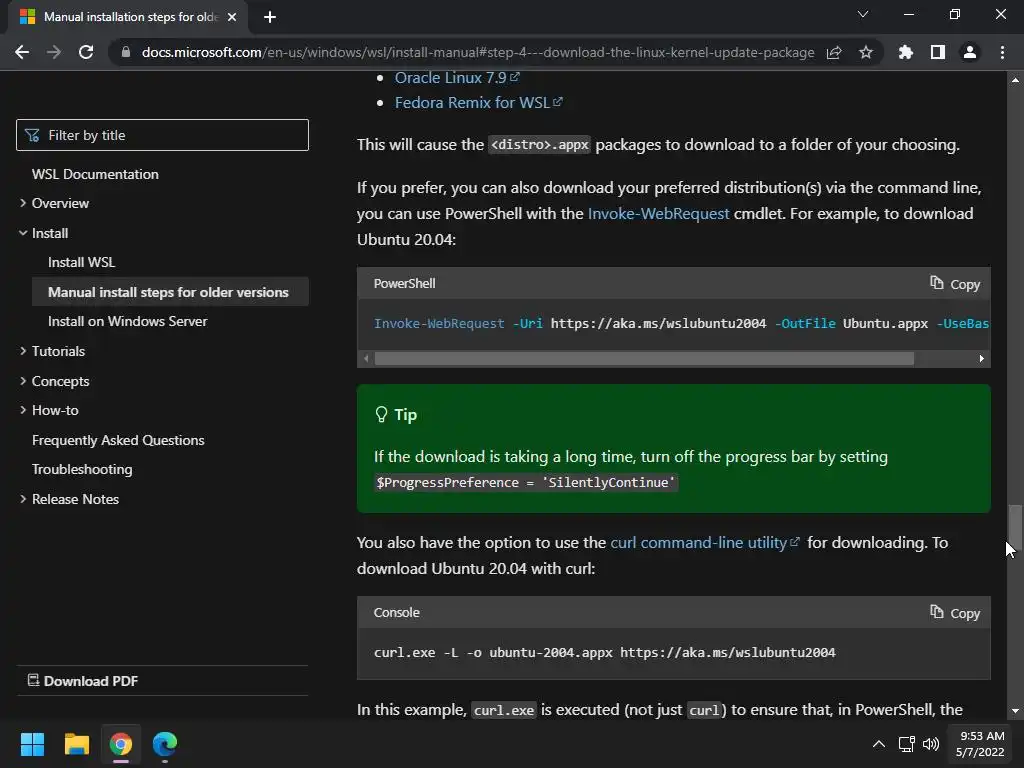1024x768 pixels.
Task: Click Download PDF button
Action: (x=83, y=681)
